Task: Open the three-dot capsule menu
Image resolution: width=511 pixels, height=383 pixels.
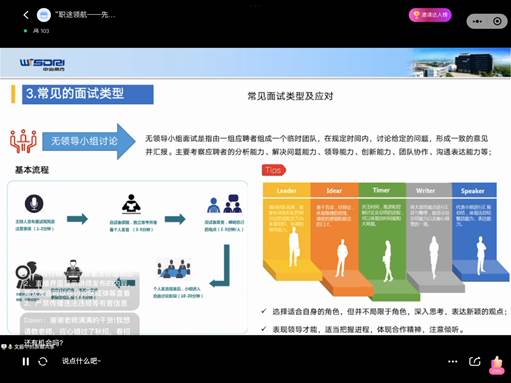Action: 477,21
